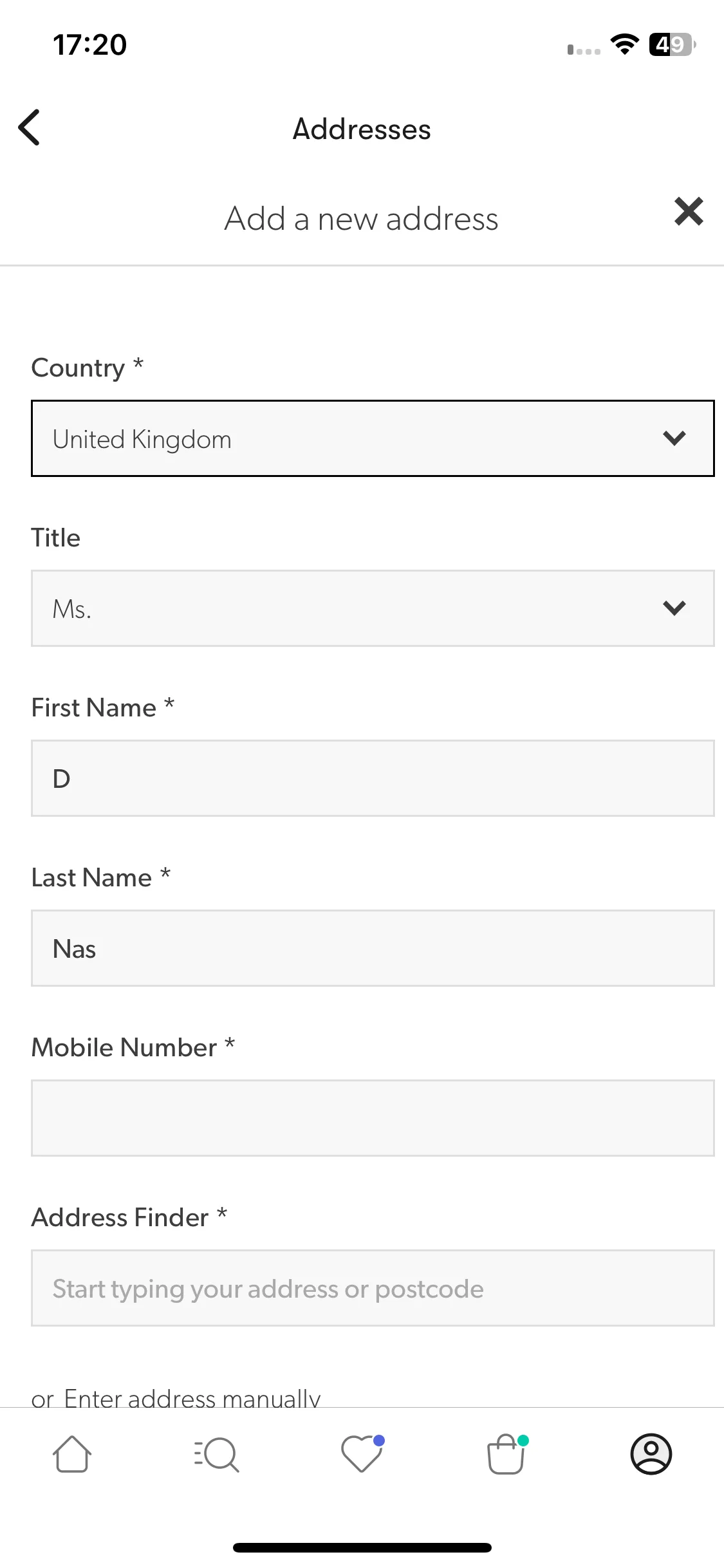Tap the Add a new address heading
This screenshot has height=1568, width=724.
[x=362, y=219]
